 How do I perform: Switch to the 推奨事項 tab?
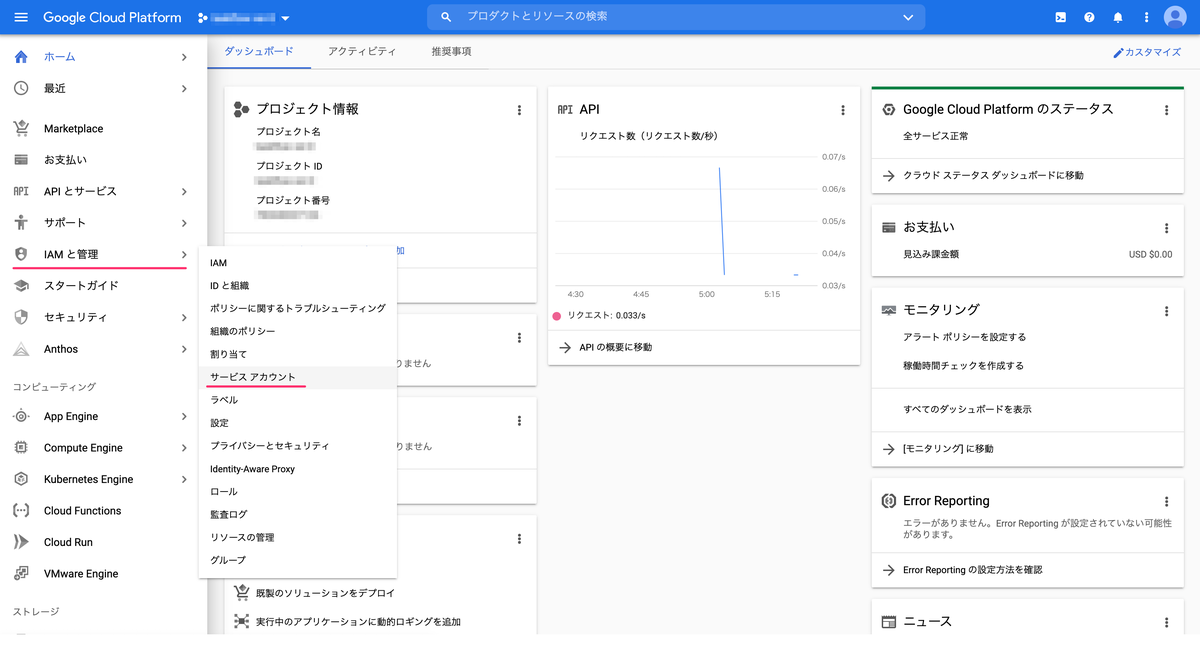451,51
